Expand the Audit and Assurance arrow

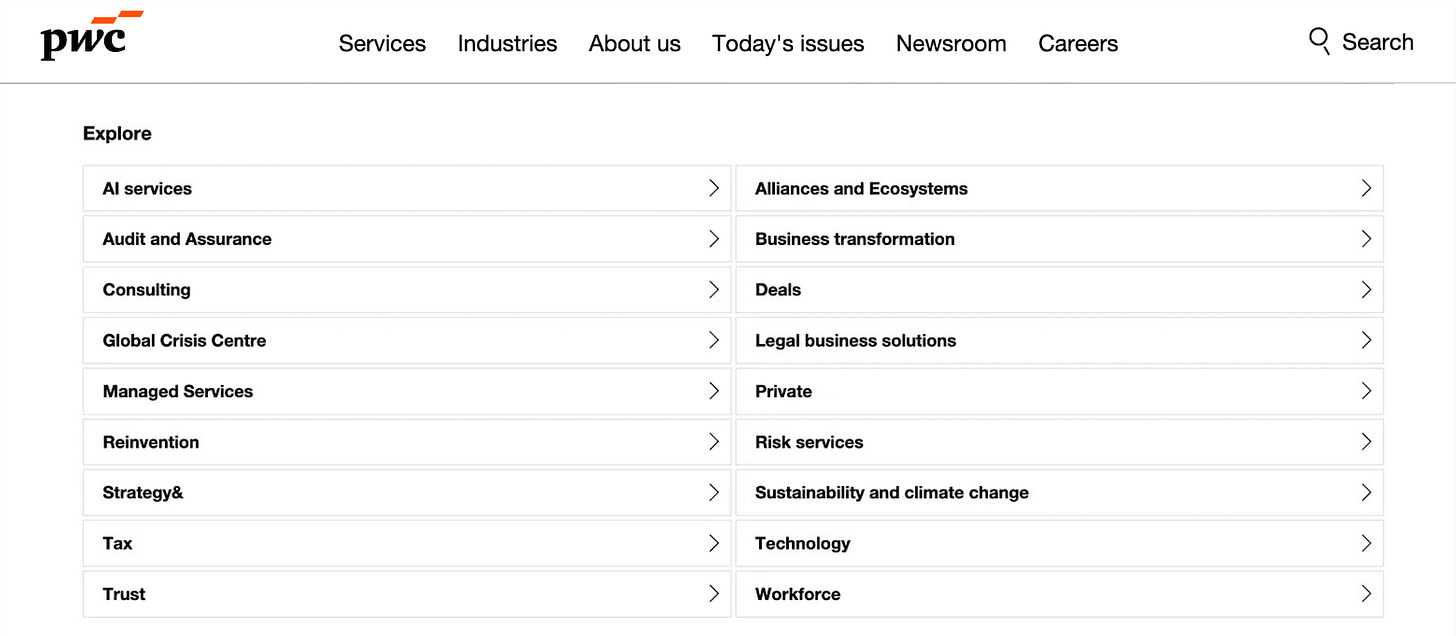click(x=714, y=239)
